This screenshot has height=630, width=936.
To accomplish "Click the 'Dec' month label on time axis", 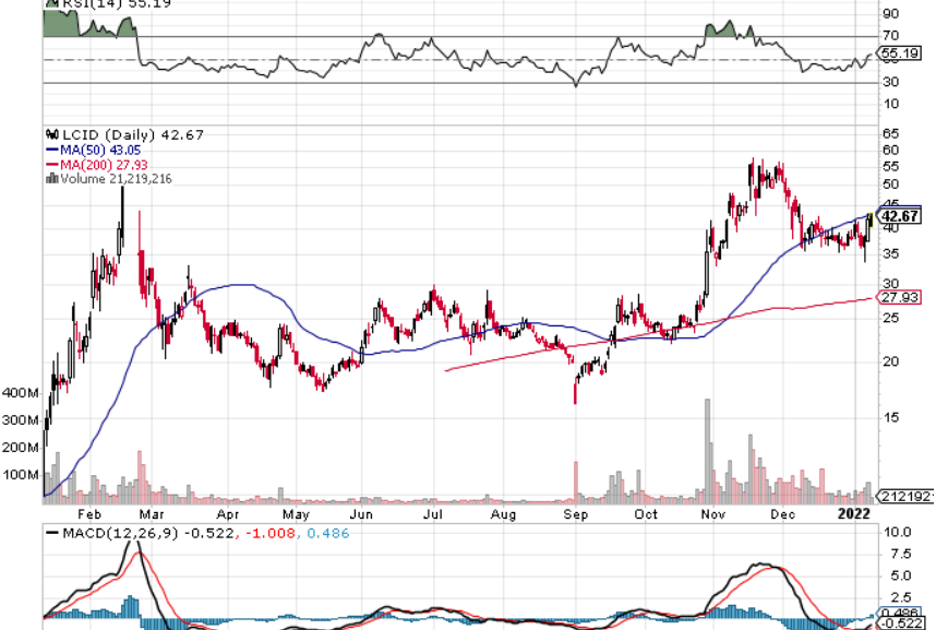I will point(783,514).
